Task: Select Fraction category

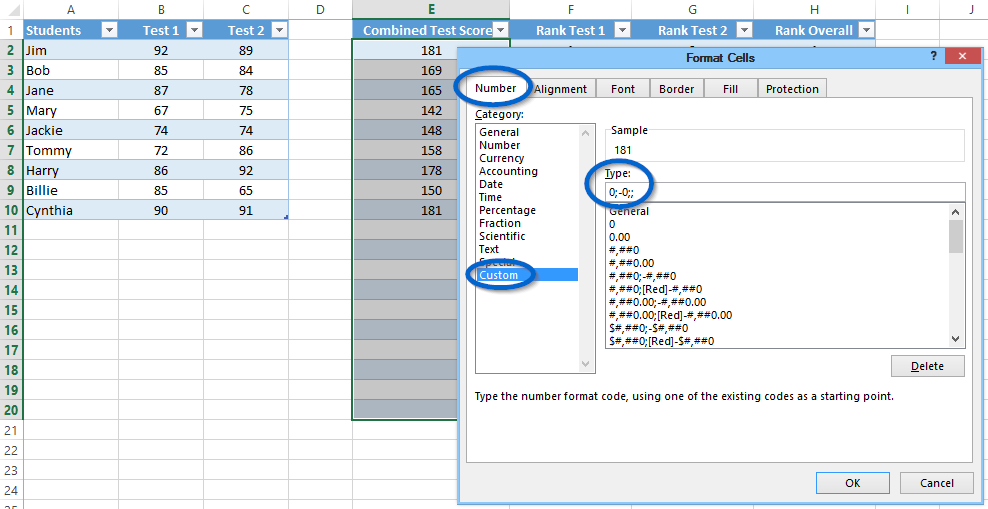Action: pos(500,223)
